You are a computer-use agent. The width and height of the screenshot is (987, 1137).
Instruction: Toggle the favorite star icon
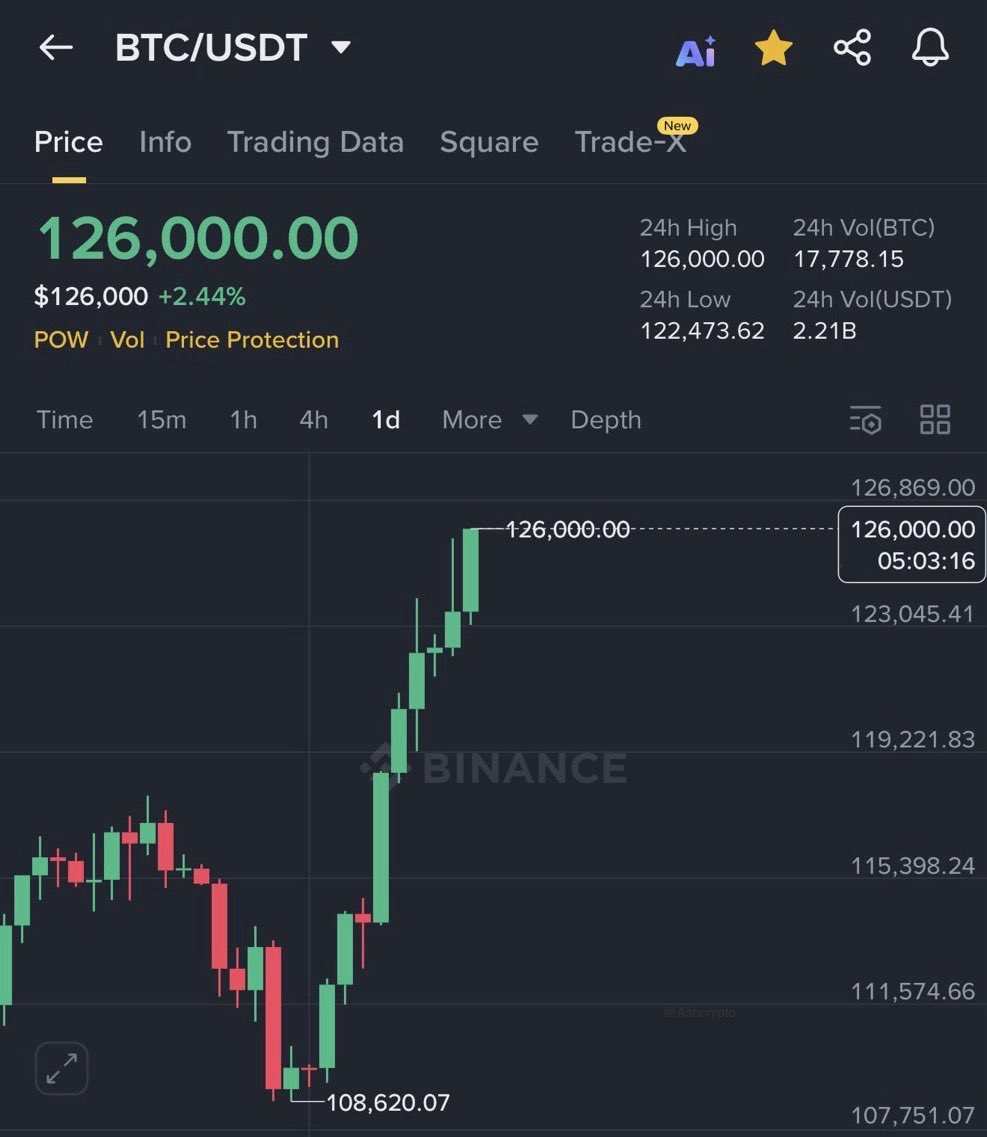click(x=773, y=48)
